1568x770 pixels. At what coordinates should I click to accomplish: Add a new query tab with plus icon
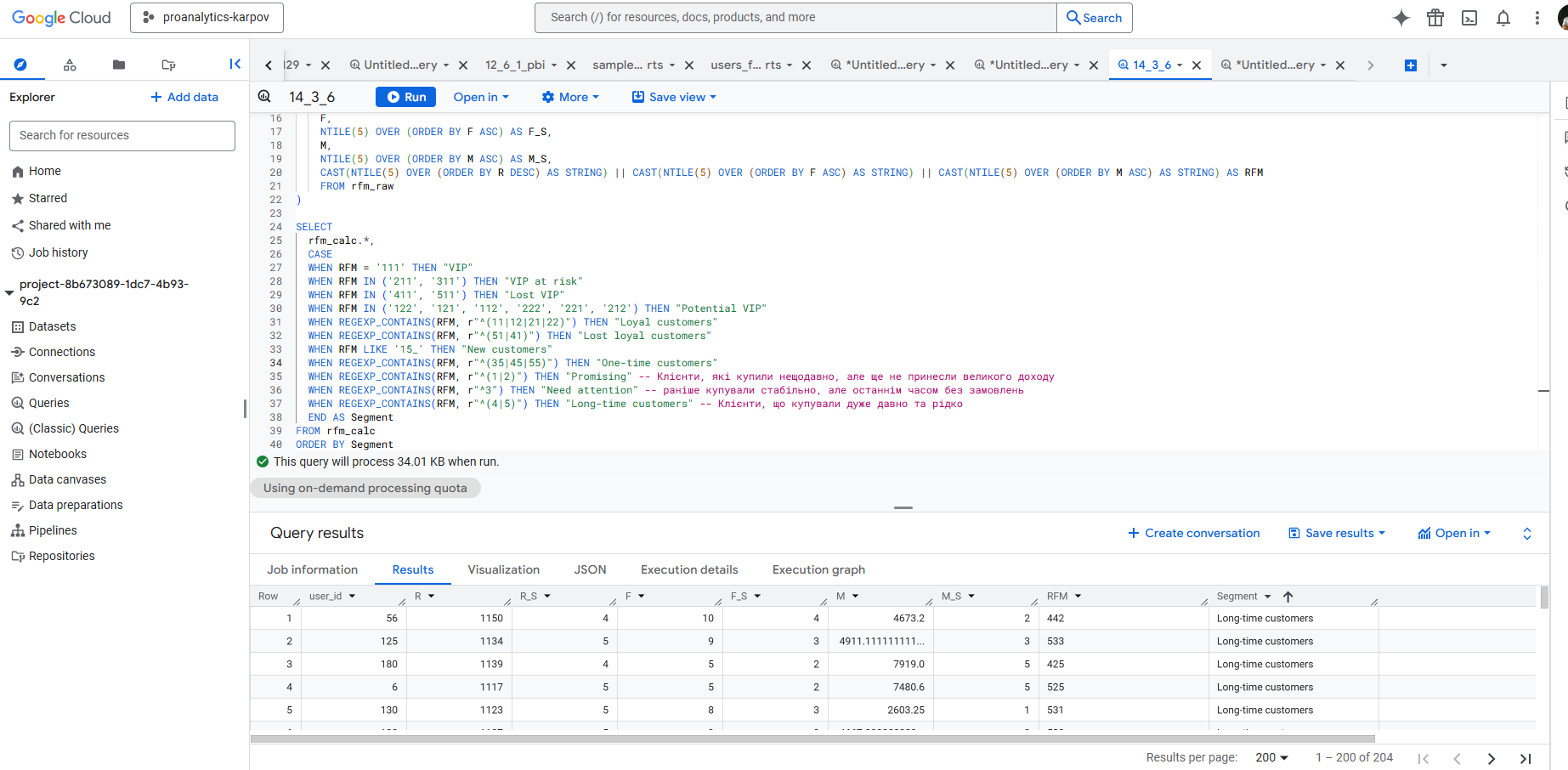coord(1411,65)
